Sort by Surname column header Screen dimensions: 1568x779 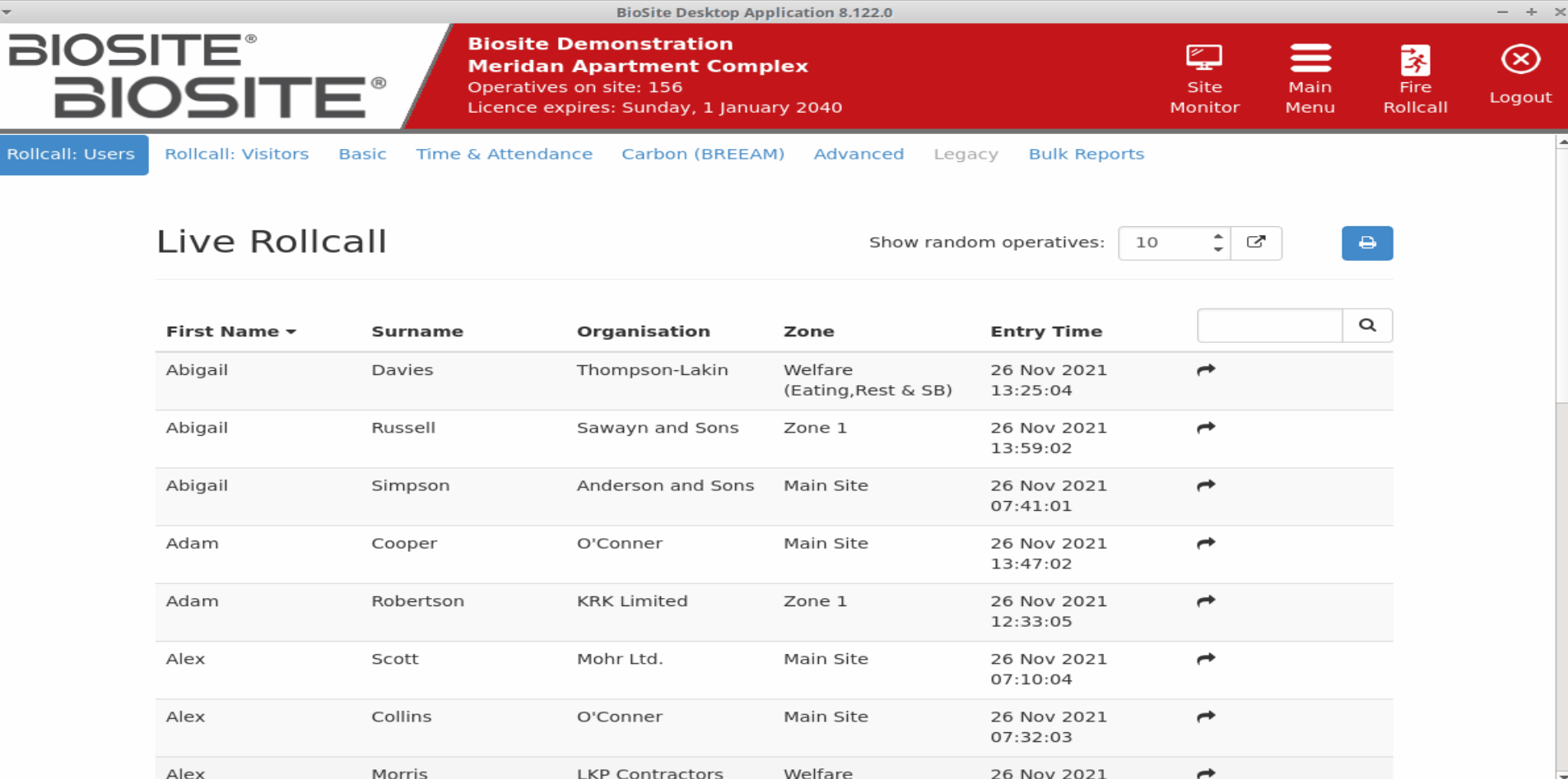[417, 332]
